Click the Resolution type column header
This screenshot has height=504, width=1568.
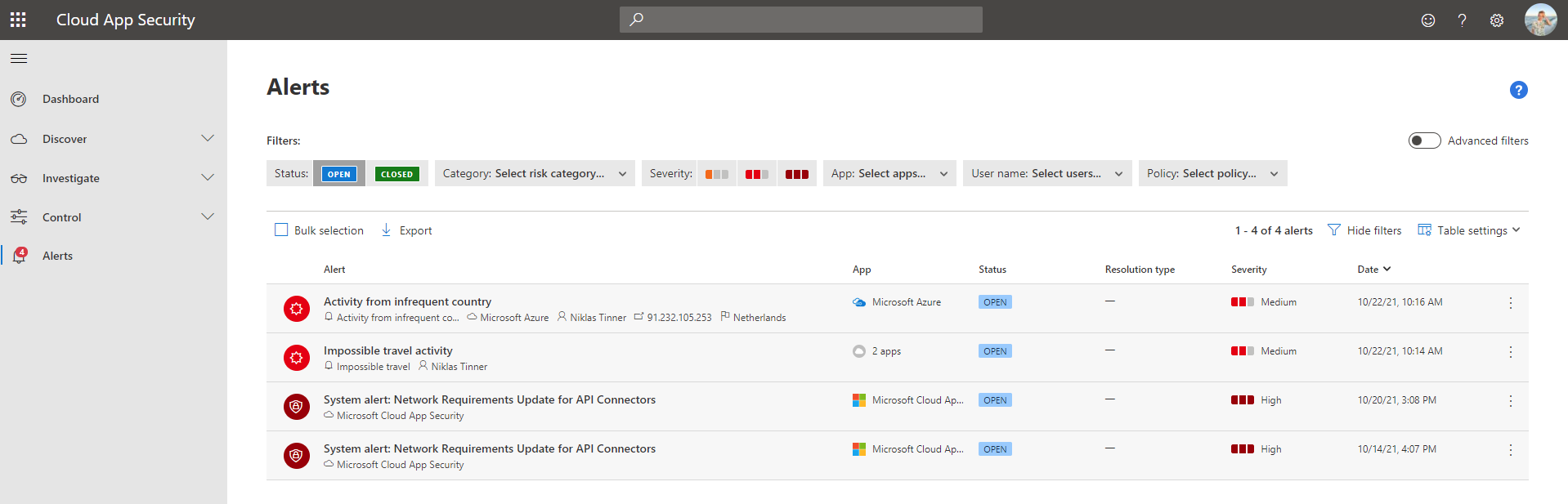(1140, 270)
